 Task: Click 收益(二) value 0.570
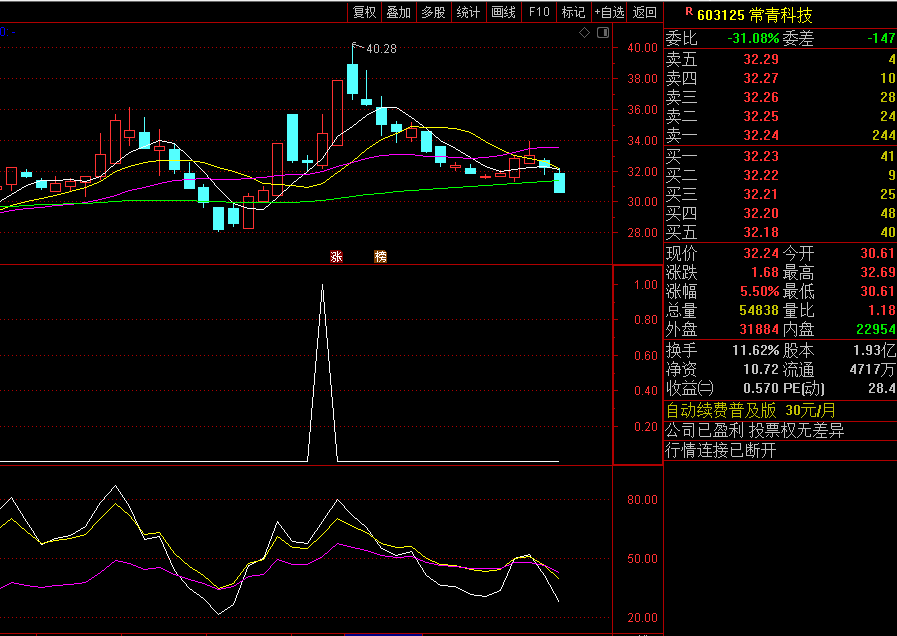761,388
